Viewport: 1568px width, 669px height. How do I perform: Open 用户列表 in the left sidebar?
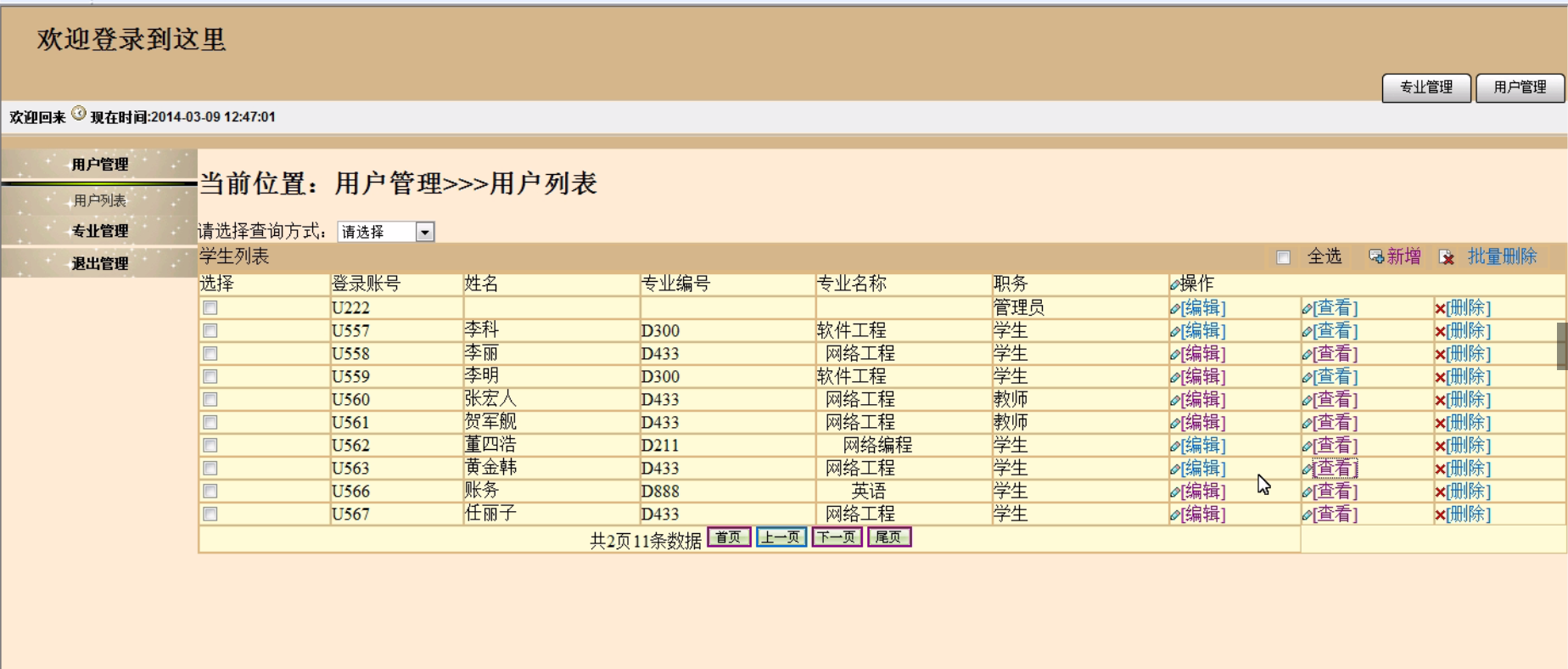pyautogui.click(x=99, y=200)
